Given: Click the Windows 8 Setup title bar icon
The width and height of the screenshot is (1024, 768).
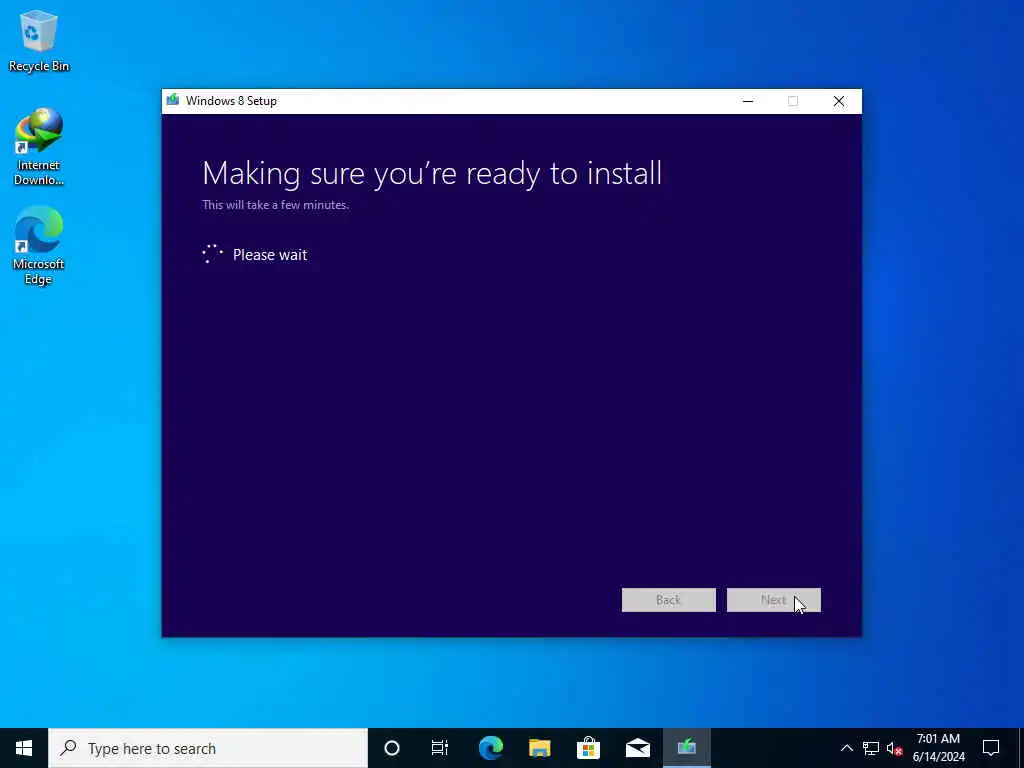Looking at the screenshot, I should (173, 101).
